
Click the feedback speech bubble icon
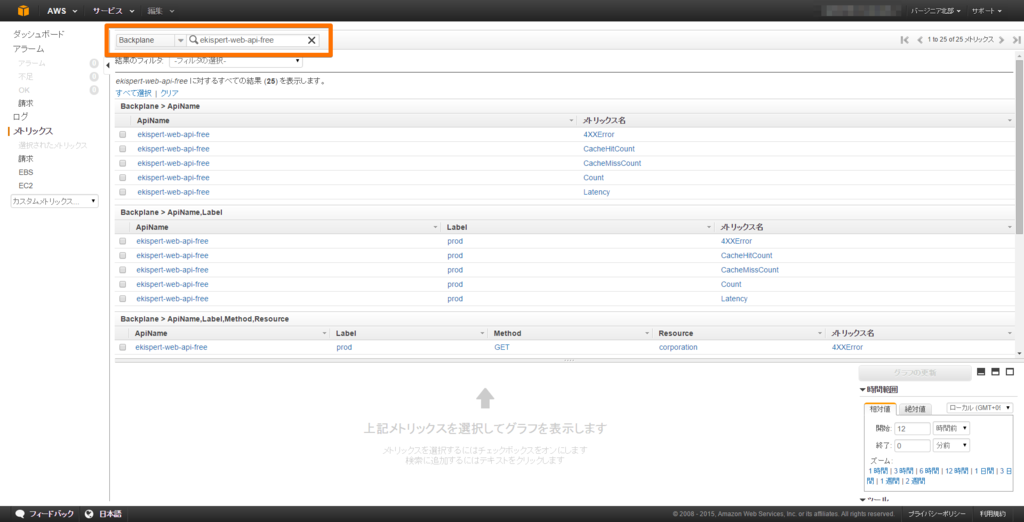(x=20, y=514)
